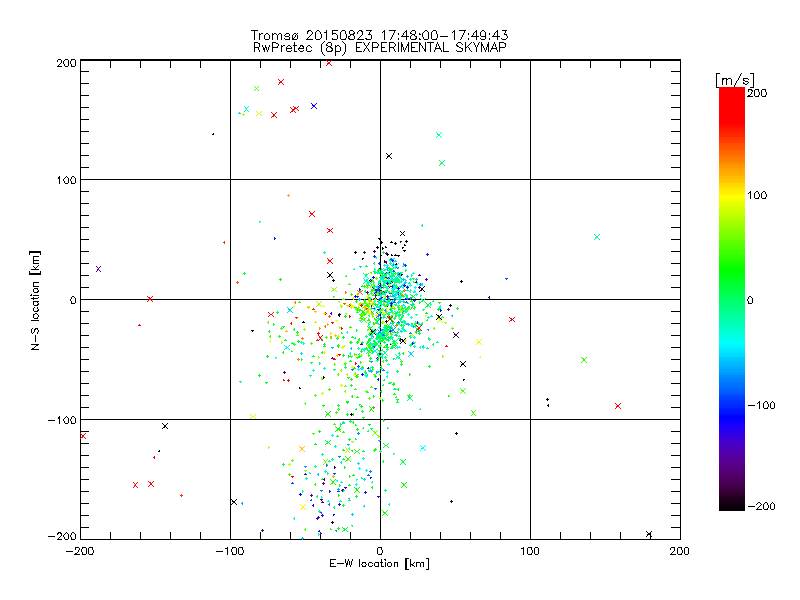Image resolution: width=800 pixels, height=600 pixels.
Task: Click the 200 tick label on E-W axis
Action: pyautogui.click(x=680, y=551)
